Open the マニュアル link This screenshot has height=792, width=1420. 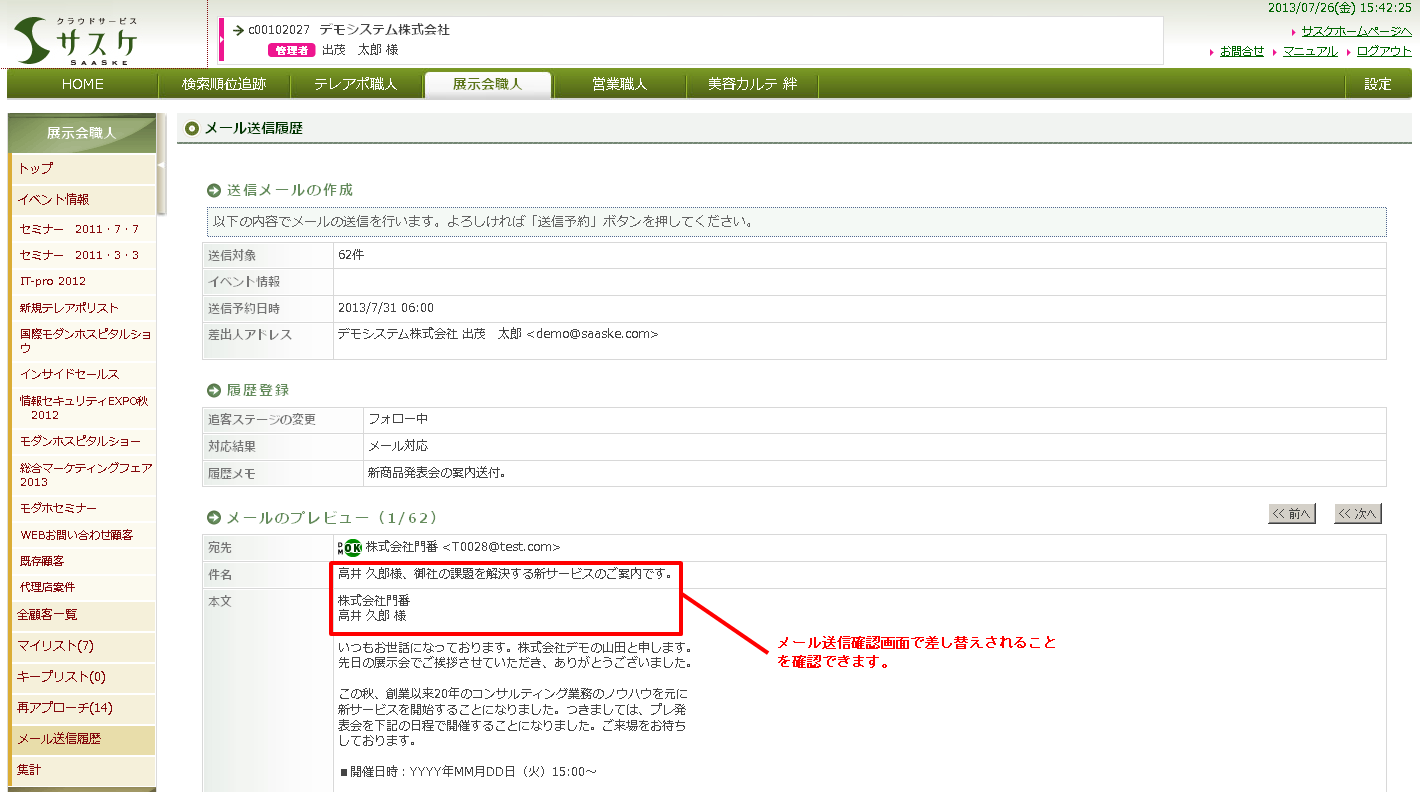point(1309,51)
